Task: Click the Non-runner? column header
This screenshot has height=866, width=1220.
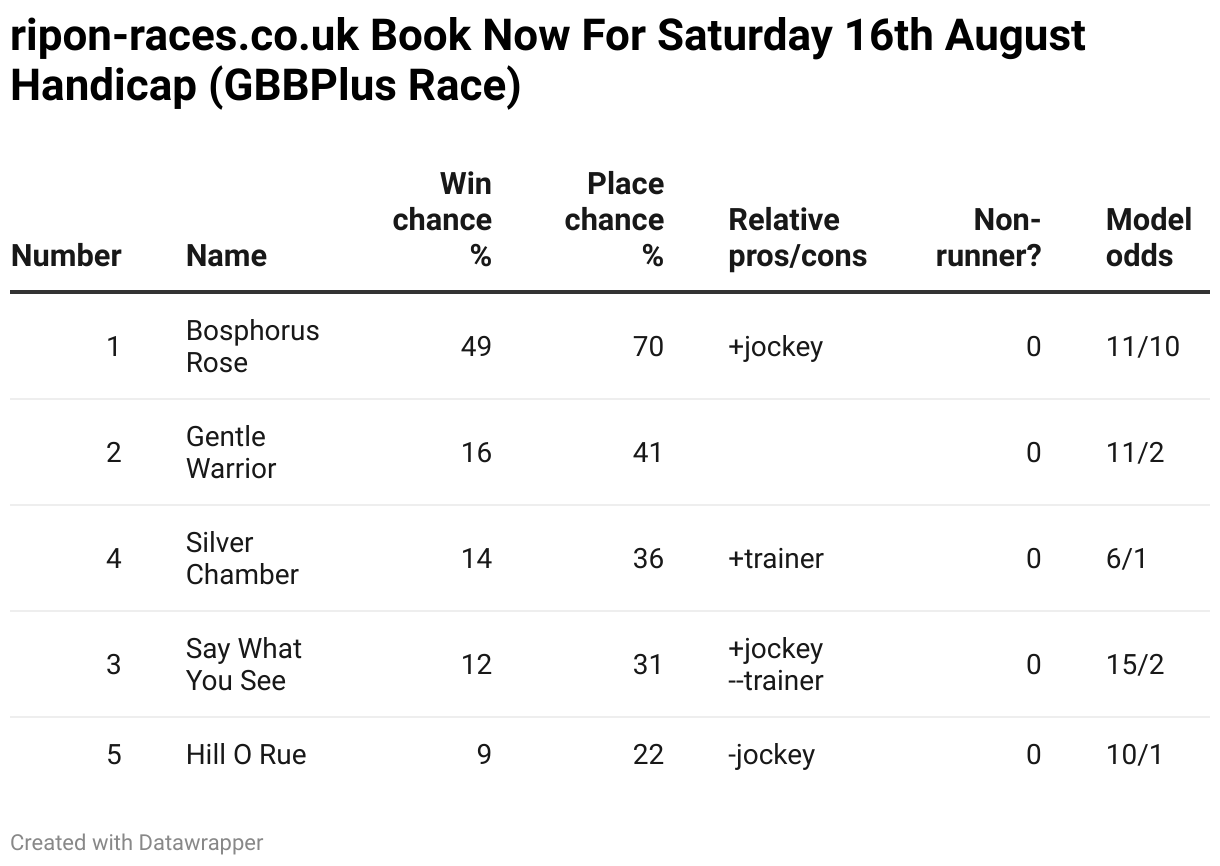Action: 988,237
